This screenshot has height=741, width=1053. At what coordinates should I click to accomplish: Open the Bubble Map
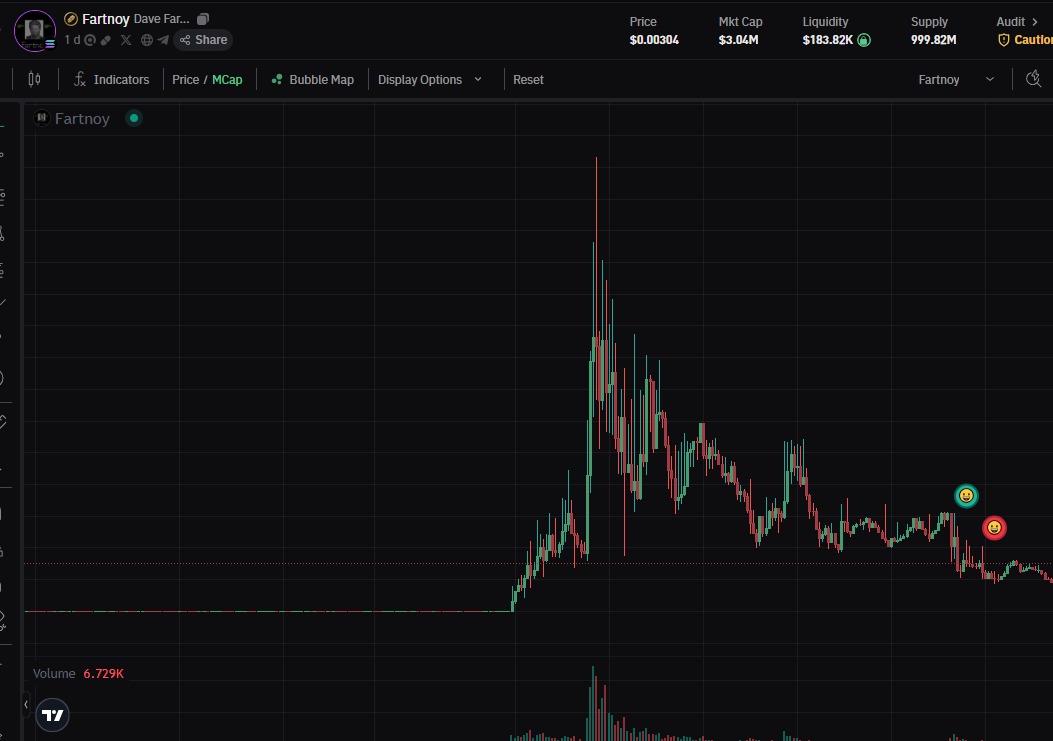point(312,79)
